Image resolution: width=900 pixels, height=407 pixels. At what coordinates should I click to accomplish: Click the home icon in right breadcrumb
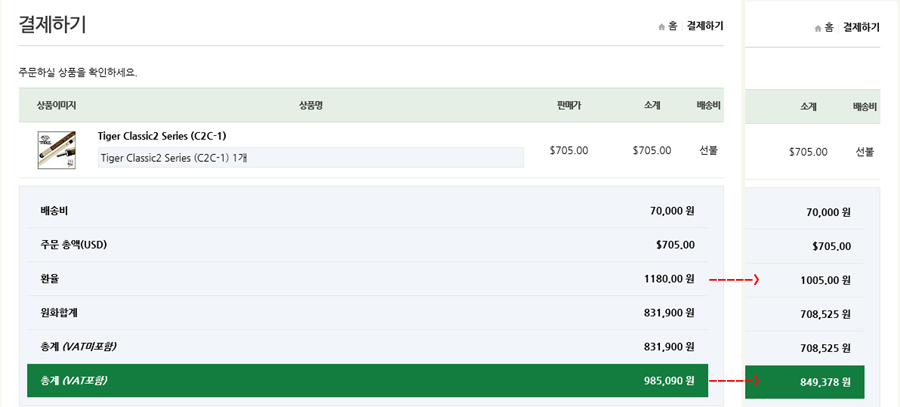[817, 28]
